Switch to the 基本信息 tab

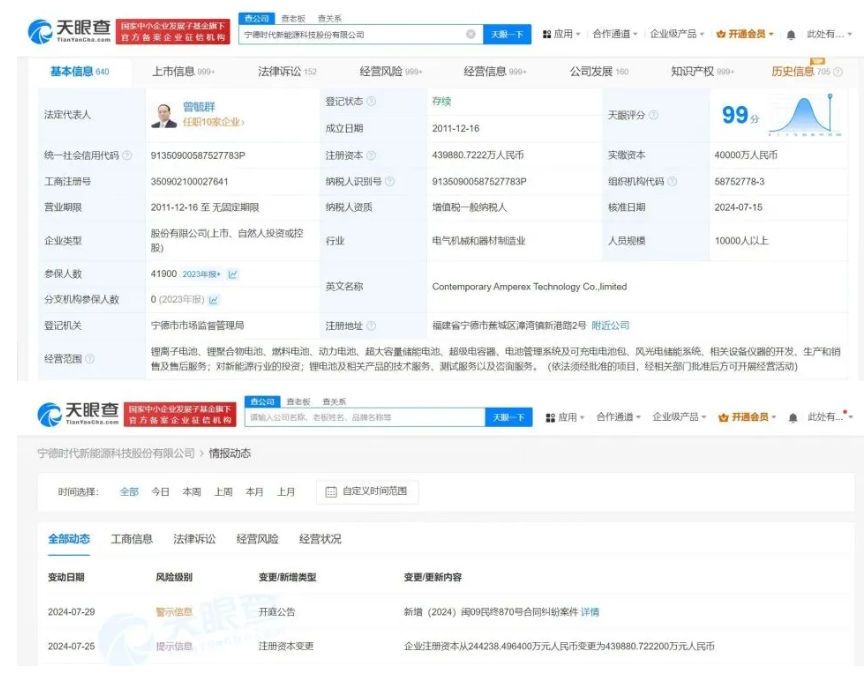pos(80,71)
